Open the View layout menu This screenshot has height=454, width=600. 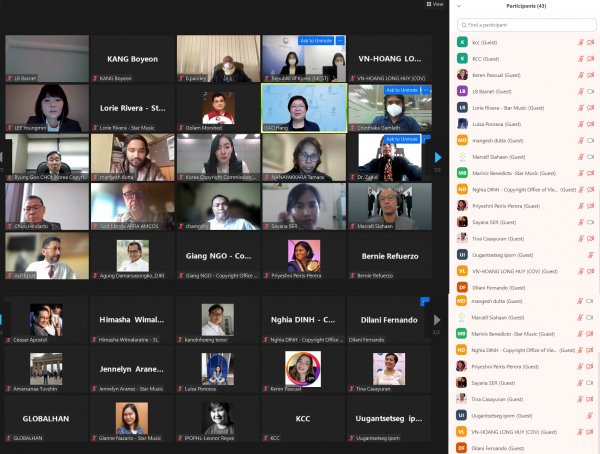(x=435, y=4)
